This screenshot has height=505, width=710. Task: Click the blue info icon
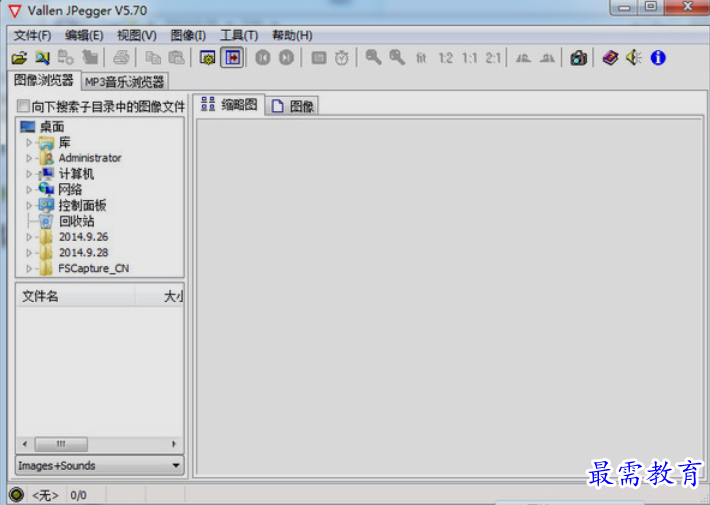(658, 58)
